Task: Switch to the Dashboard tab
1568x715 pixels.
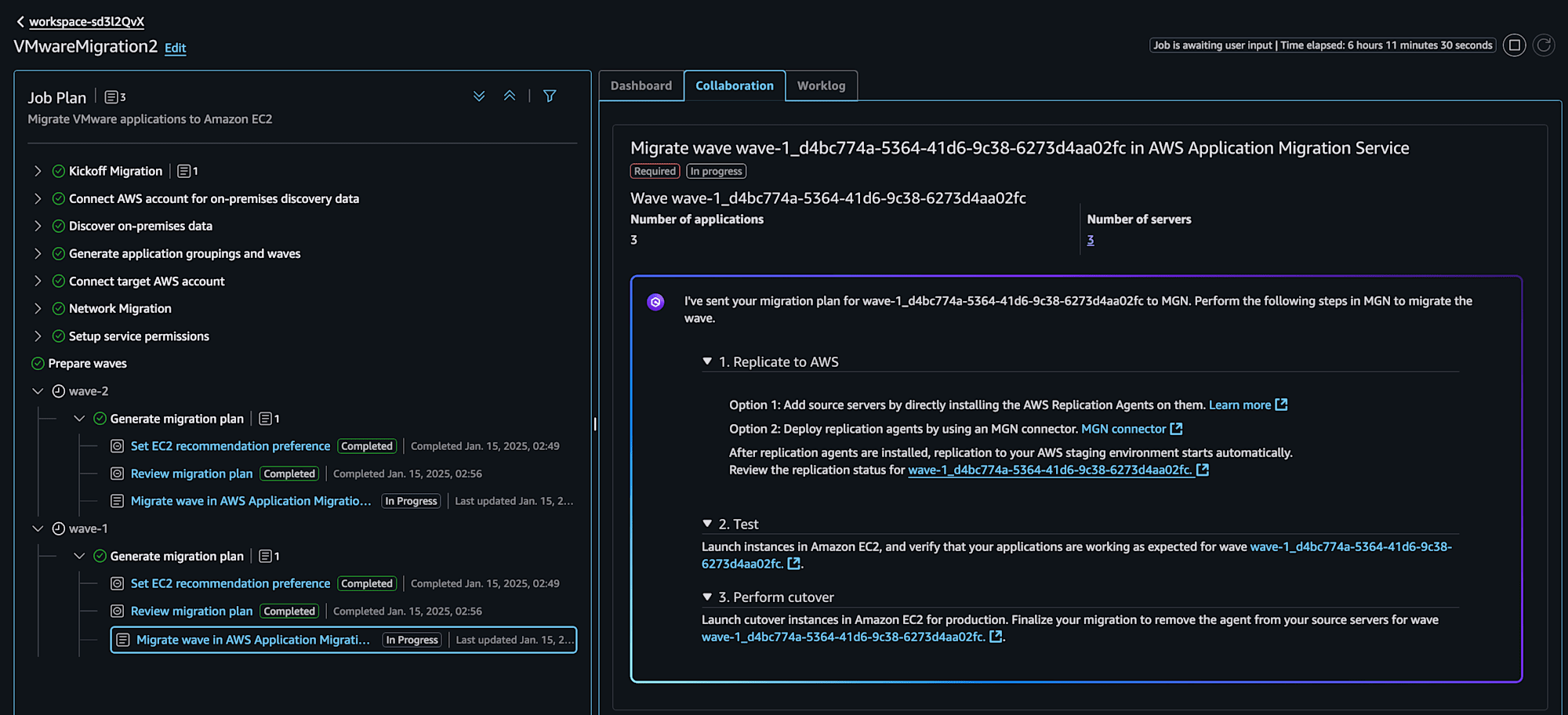Action: click(641, 85)
